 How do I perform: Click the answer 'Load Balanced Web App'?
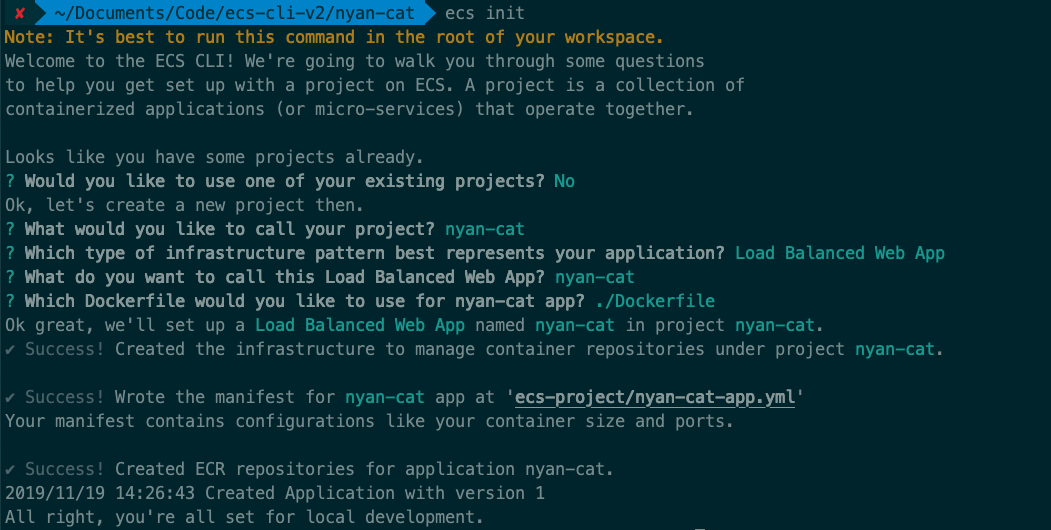(840, 253)
